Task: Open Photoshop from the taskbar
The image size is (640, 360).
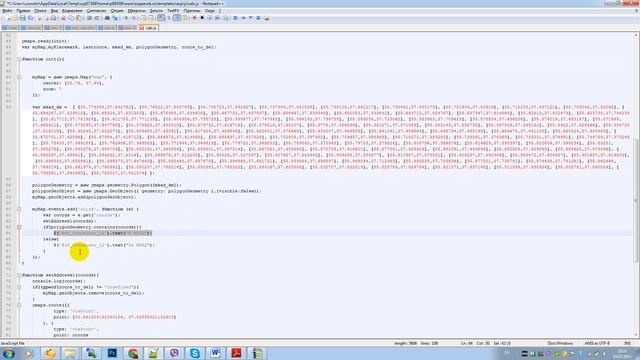Action: 112,353
